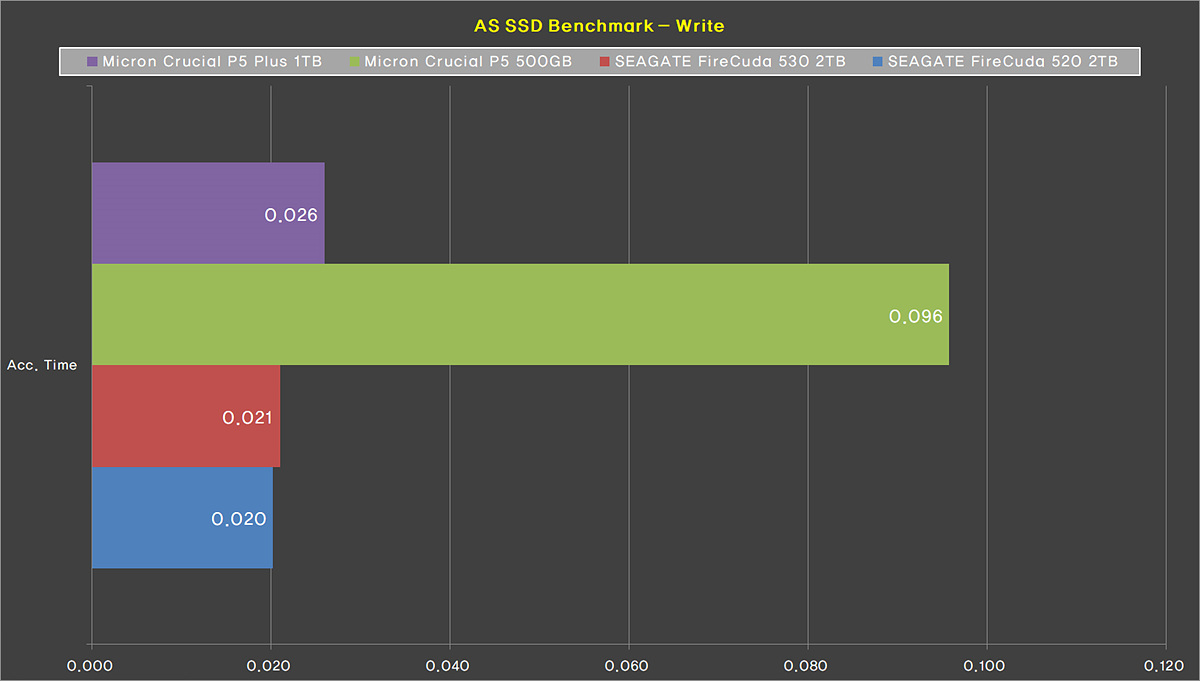Click blue legend swatch for FireCuda 520
The image size is (1200, 681).
878,62
